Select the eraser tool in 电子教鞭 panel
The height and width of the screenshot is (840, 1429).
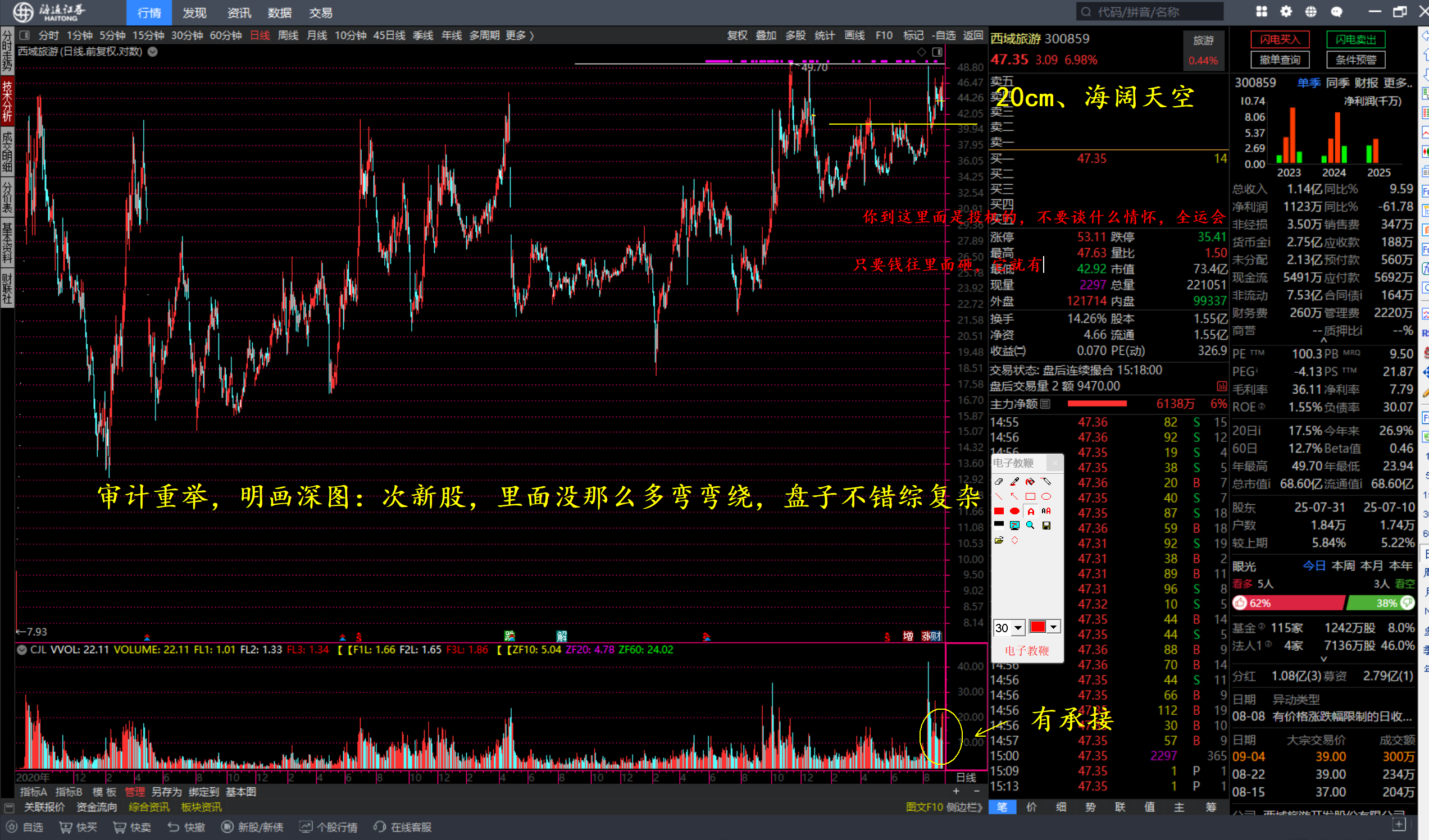pos(999,481)
